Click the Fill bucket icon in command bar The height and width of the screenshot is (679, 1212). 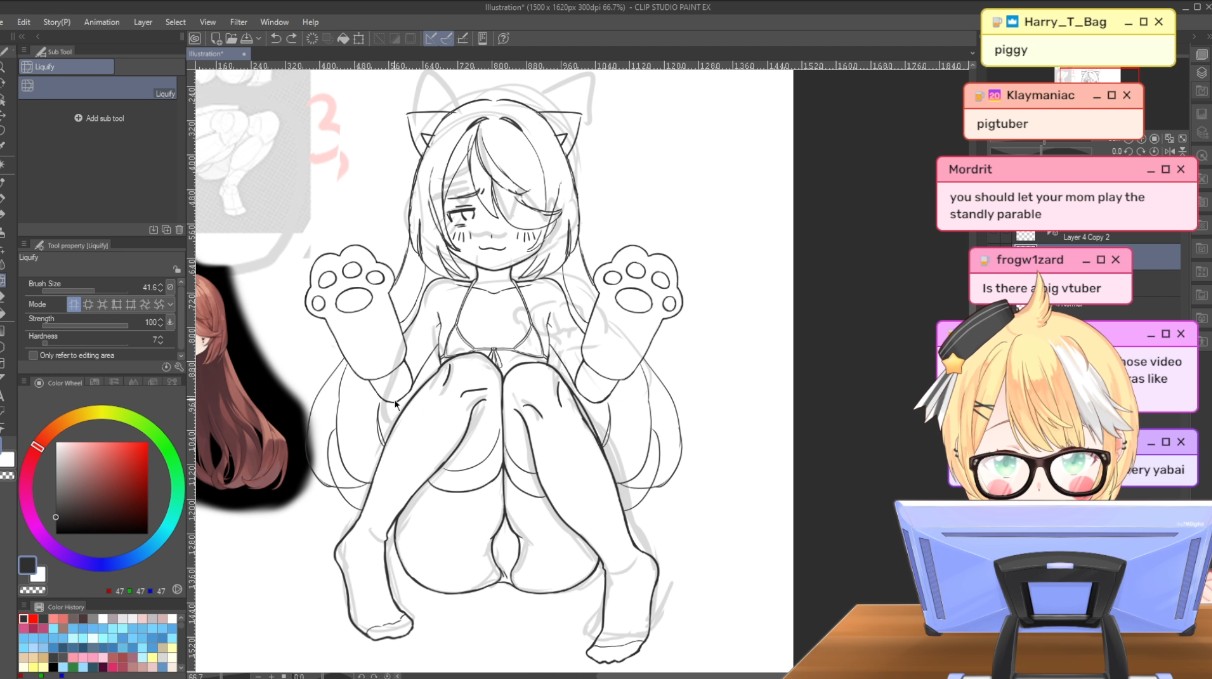[x=343, y=38]
